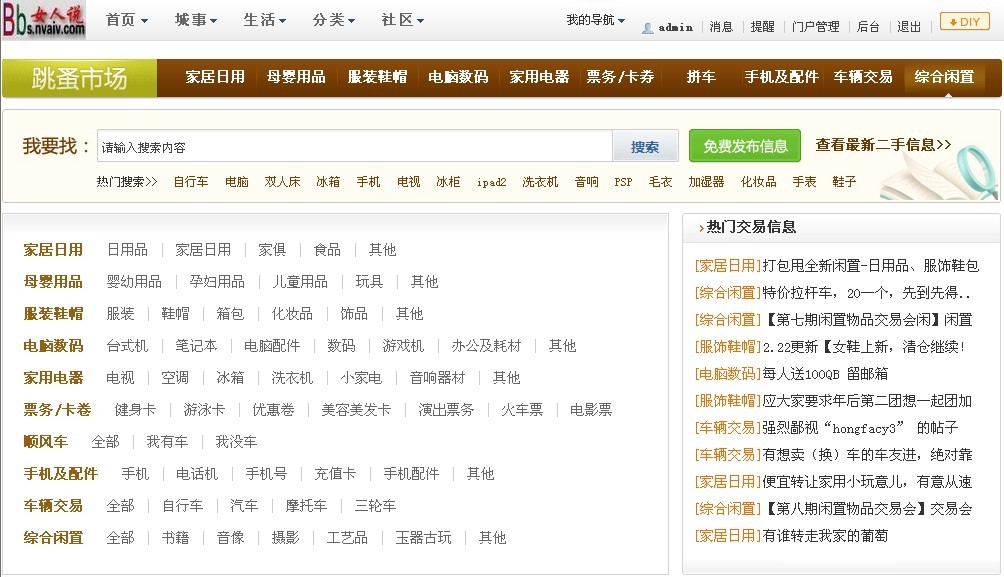Expand the 生活 dropdown menu
This screenshot has height=577, width=1004.
[x=265, y=20]
